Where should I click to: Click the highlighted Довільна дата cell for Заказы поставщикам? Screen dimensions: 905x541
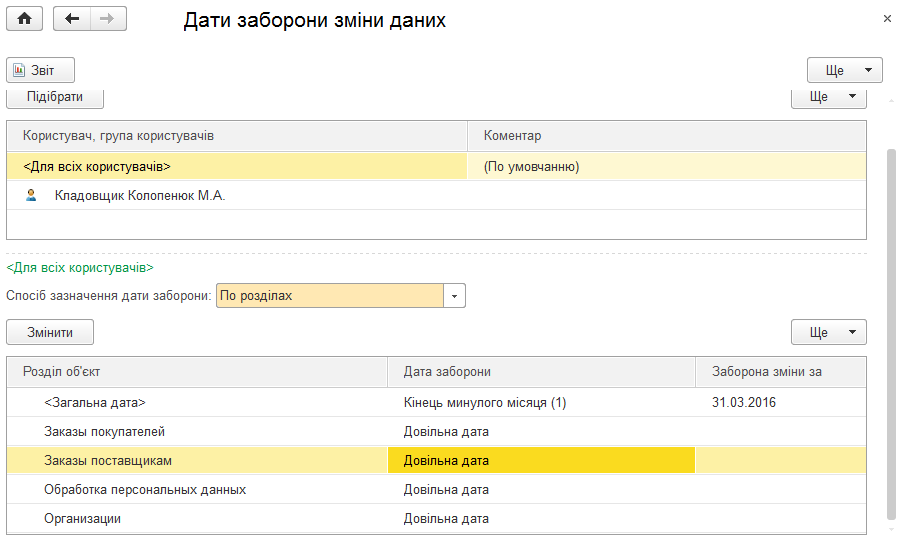tap(541, 461)
